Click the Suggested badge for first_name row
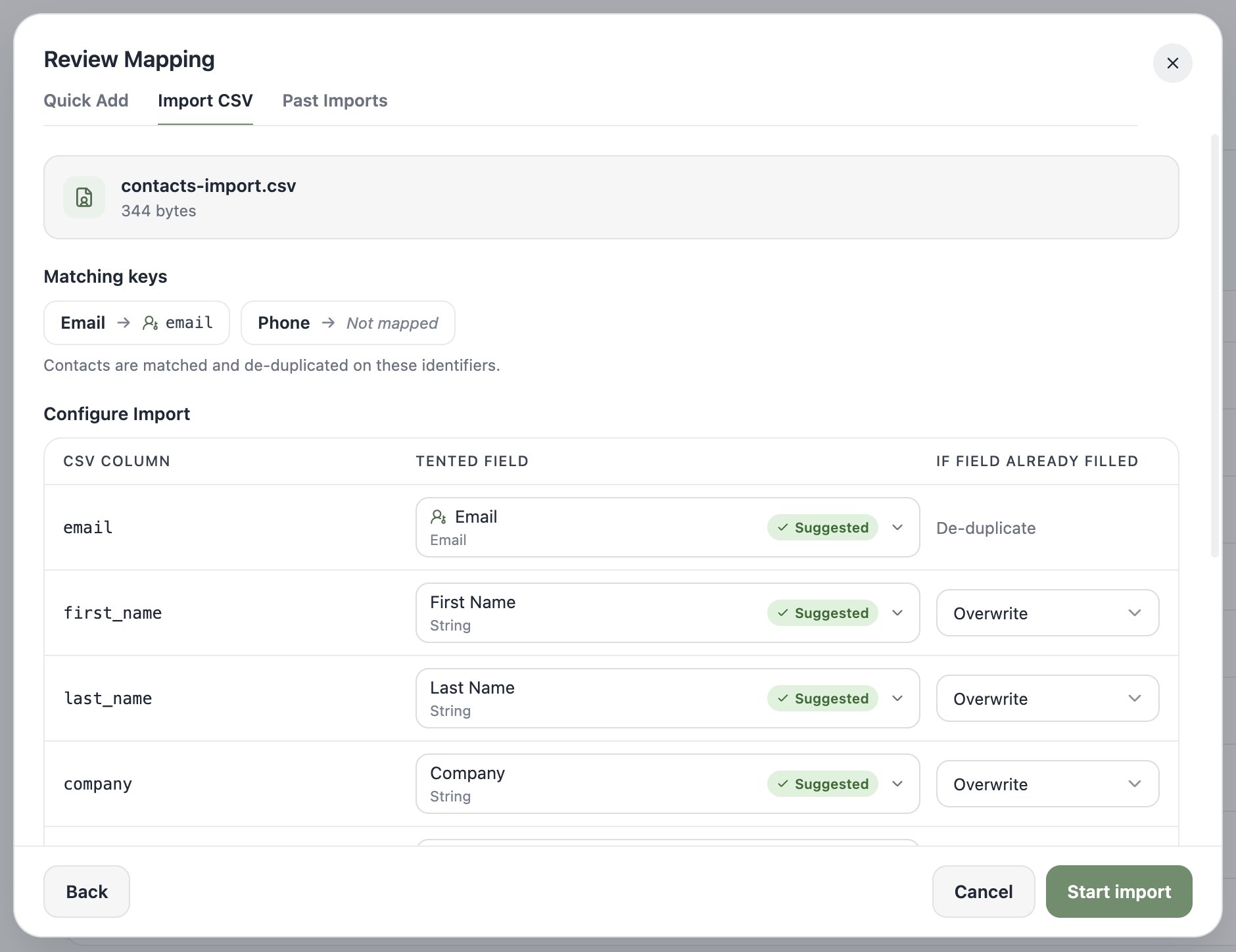This screenshot has width=1236, height=952. 822,613
